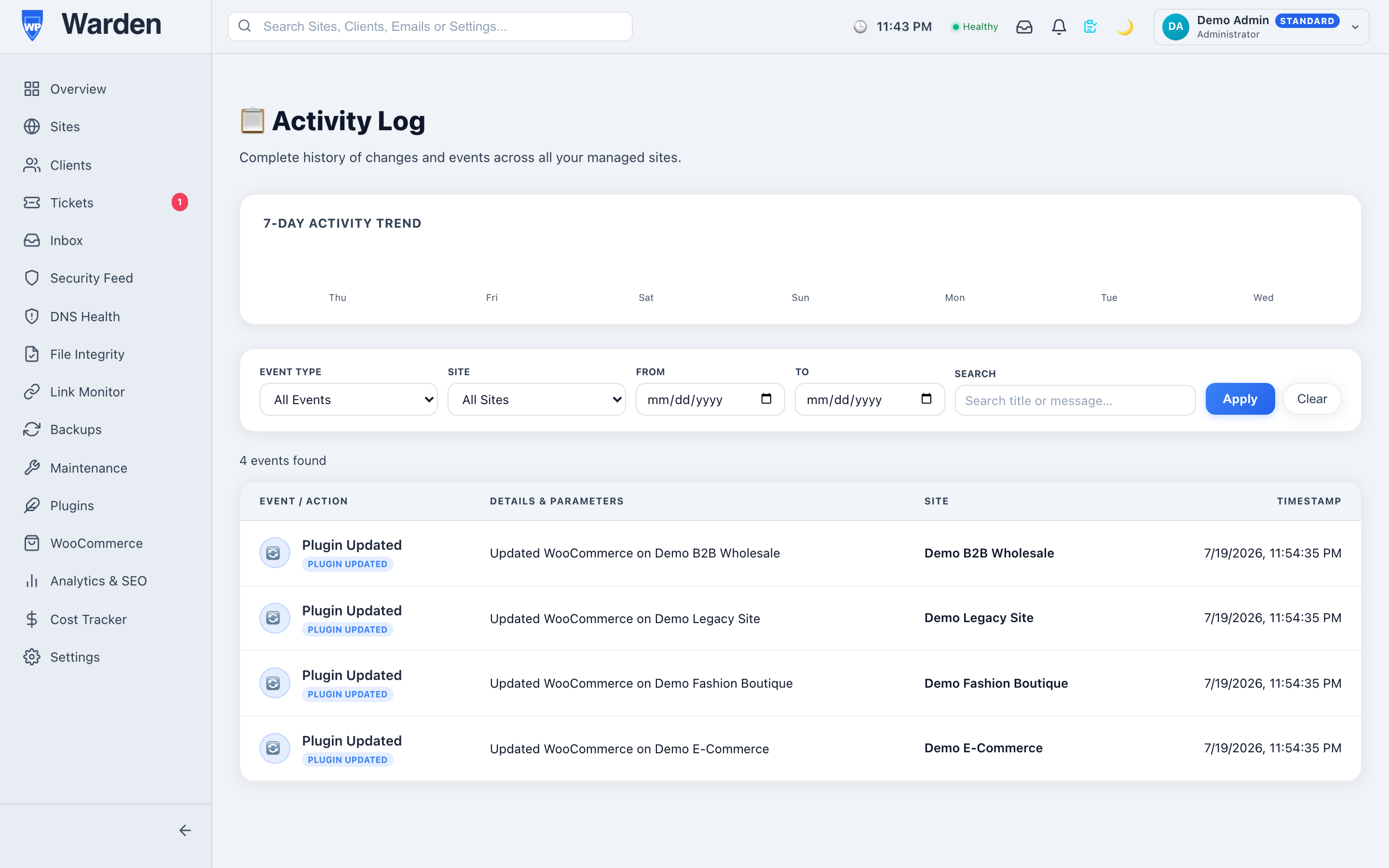Click PLUGIN UPDATED tag in E-Commerce row
This screenshot has height=868, width=1389.
coord(347,759)
